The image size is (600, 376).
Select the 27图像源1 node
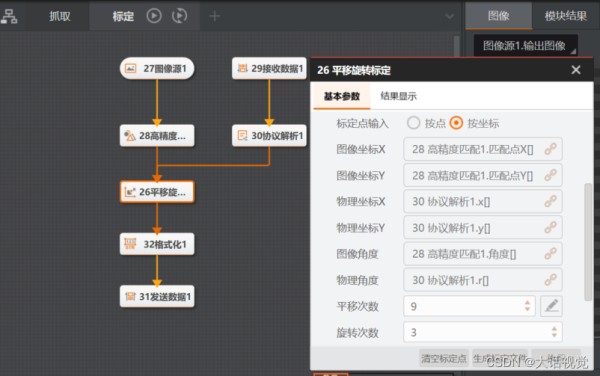(x=157, y=68)
